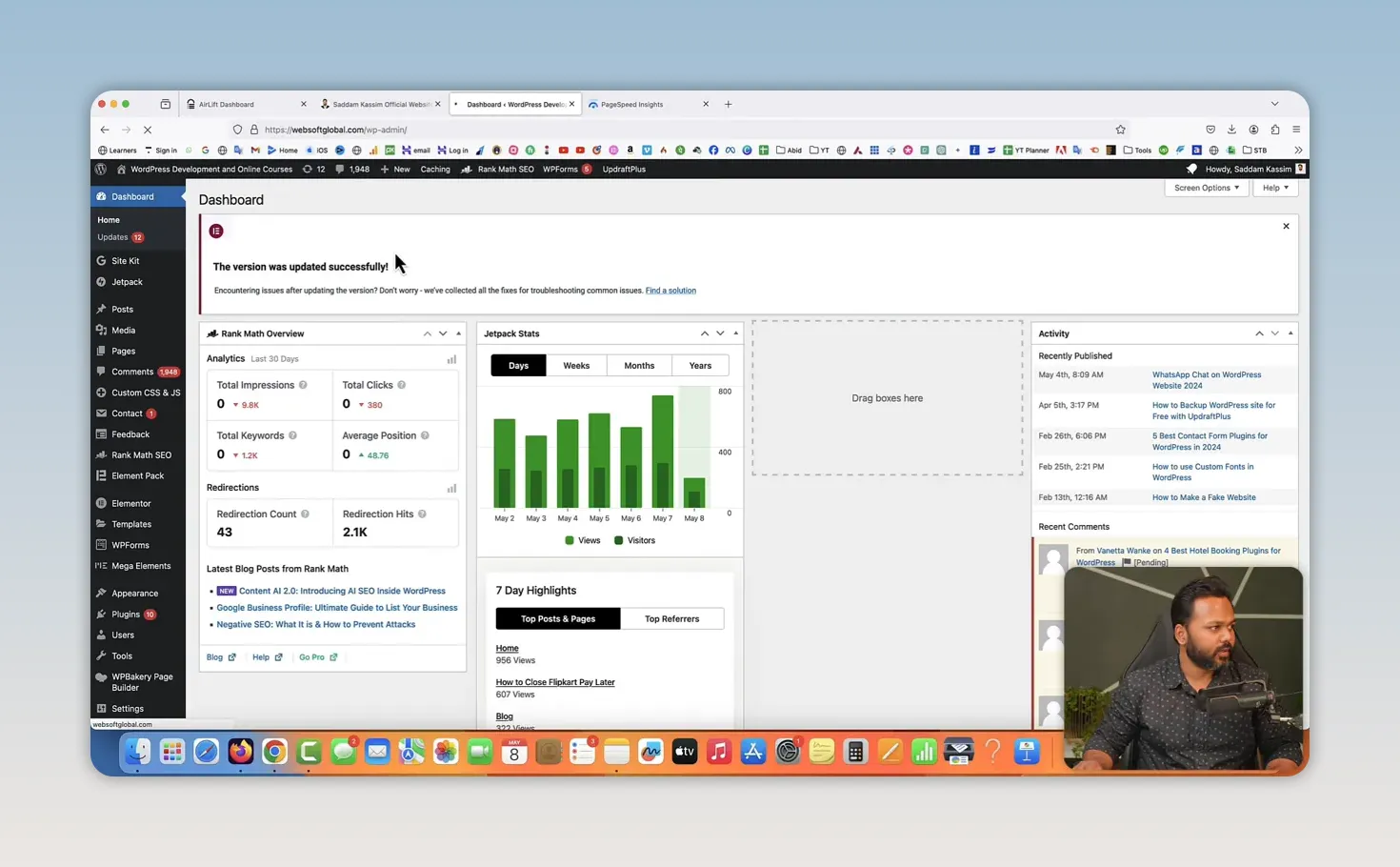The image size is (1400, 867).
Task: Select the Top Referrers tab
Action: [x=671, y=619]
